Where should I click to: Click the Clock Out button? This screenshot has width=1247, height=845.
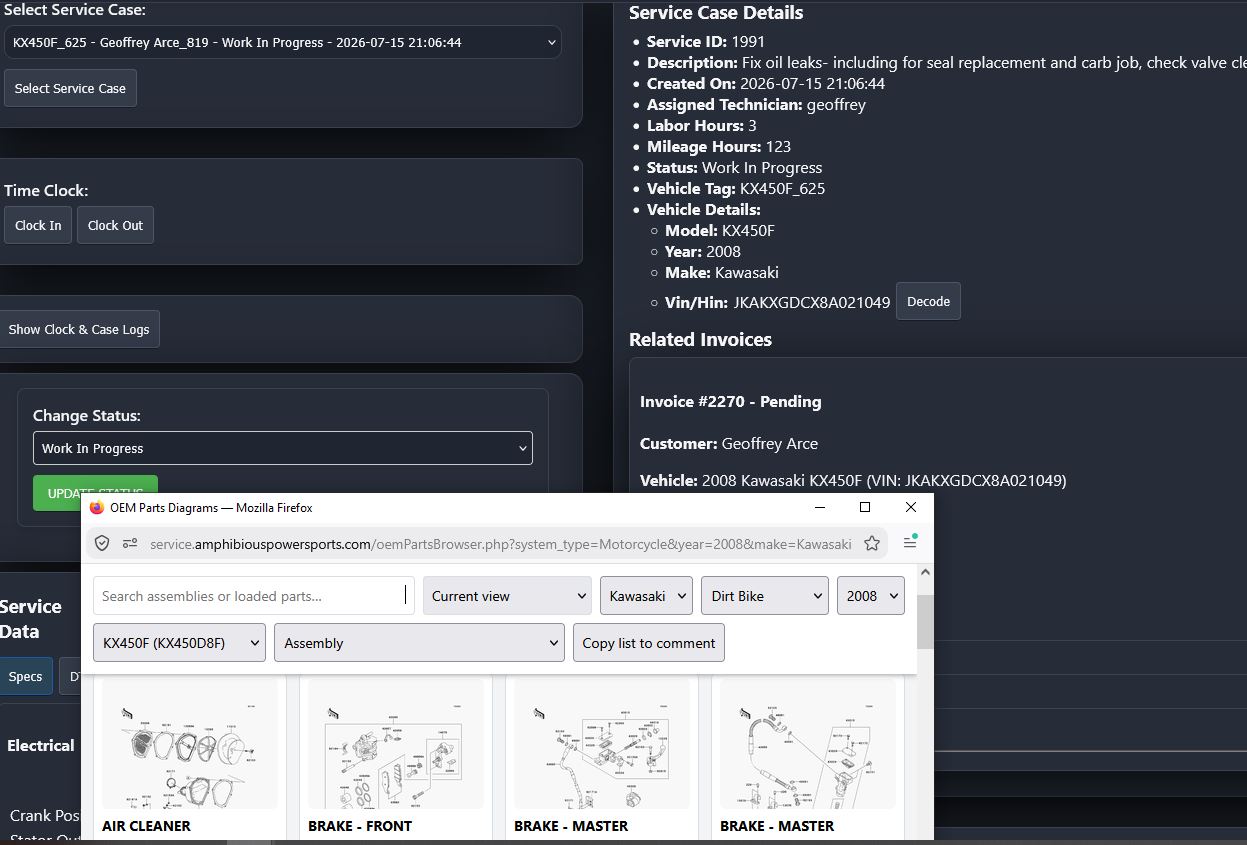point(115,225)
